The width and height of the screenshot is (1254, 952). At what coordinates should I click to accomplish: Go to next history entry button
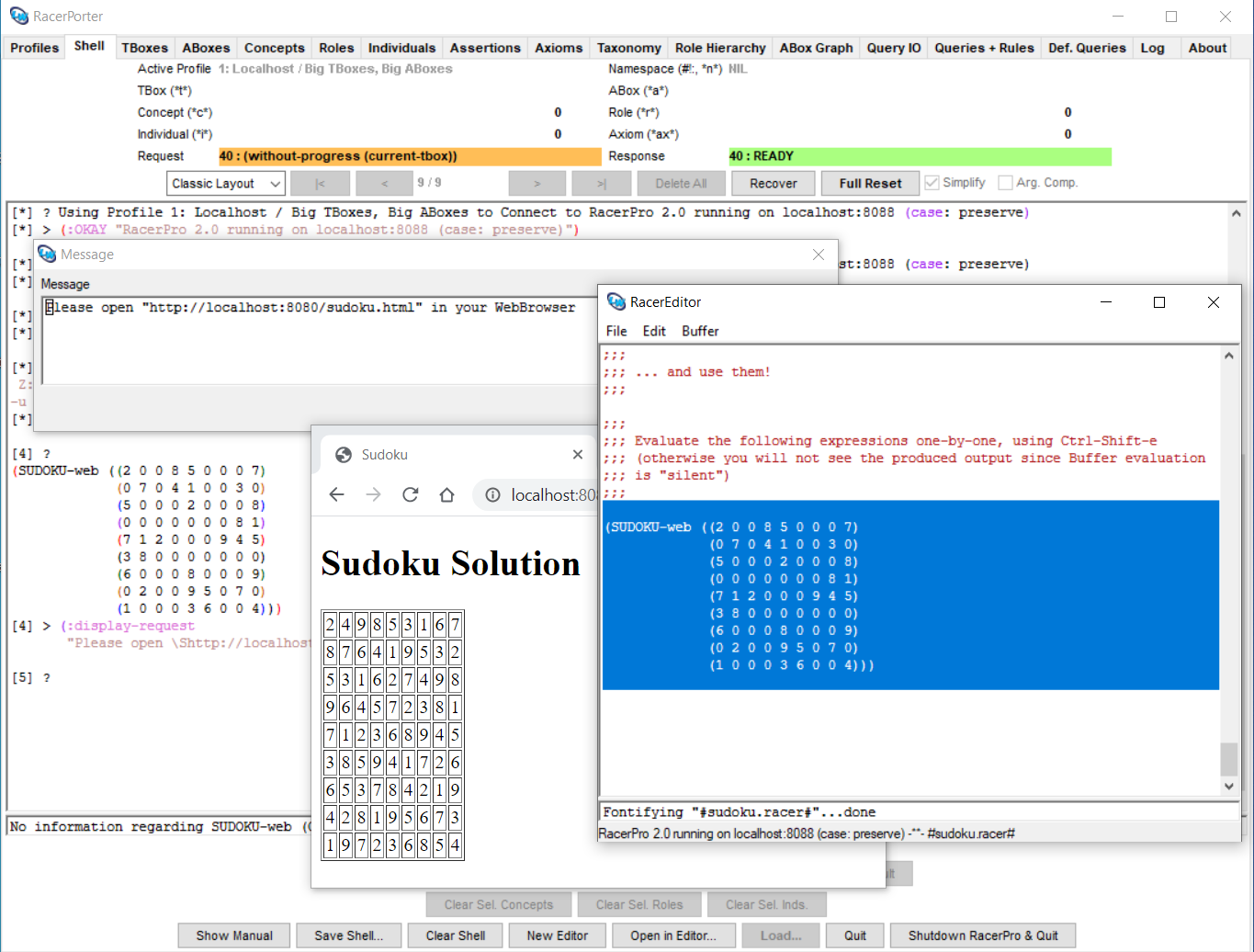(537, 183)
